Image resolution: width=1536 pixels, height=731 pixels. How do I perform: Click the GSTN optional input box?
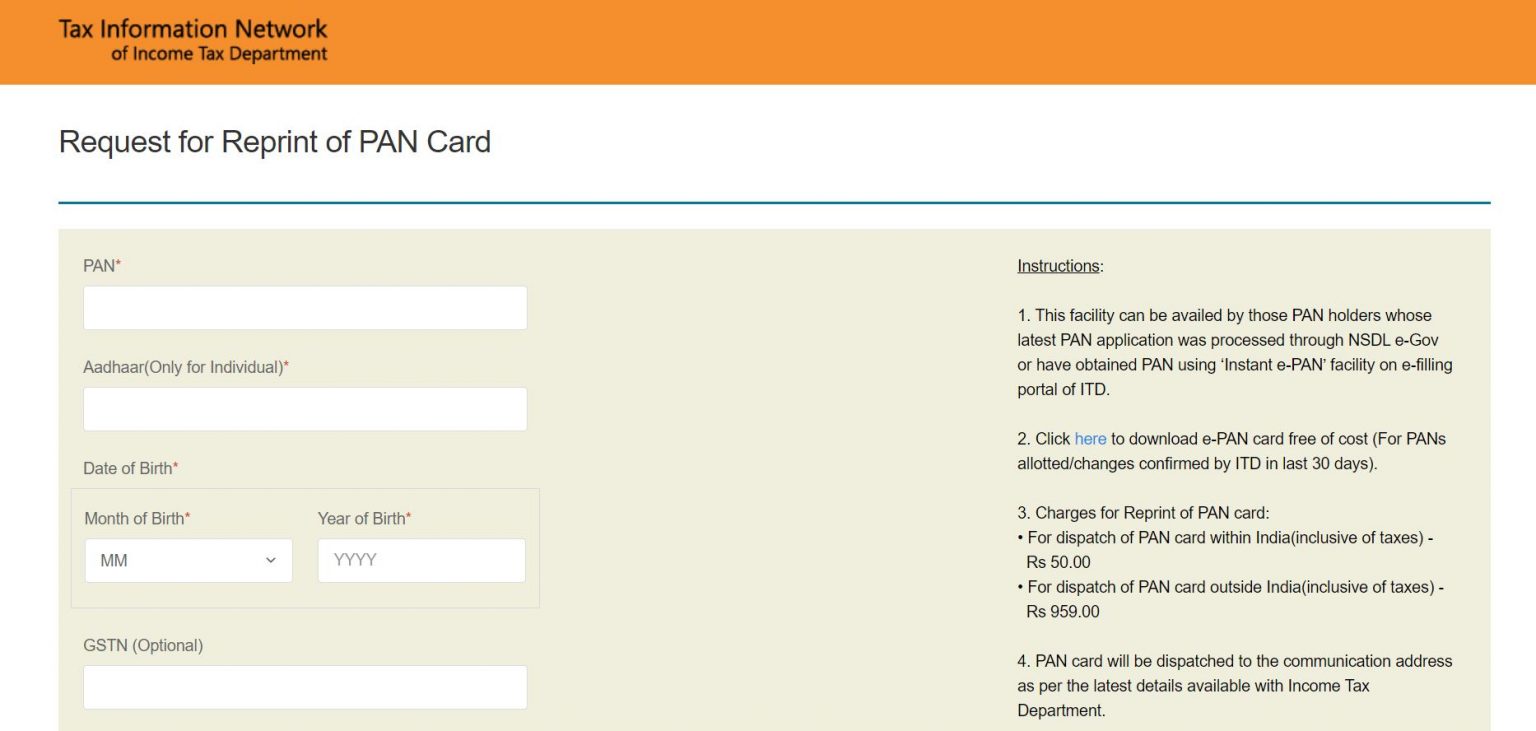305,687
